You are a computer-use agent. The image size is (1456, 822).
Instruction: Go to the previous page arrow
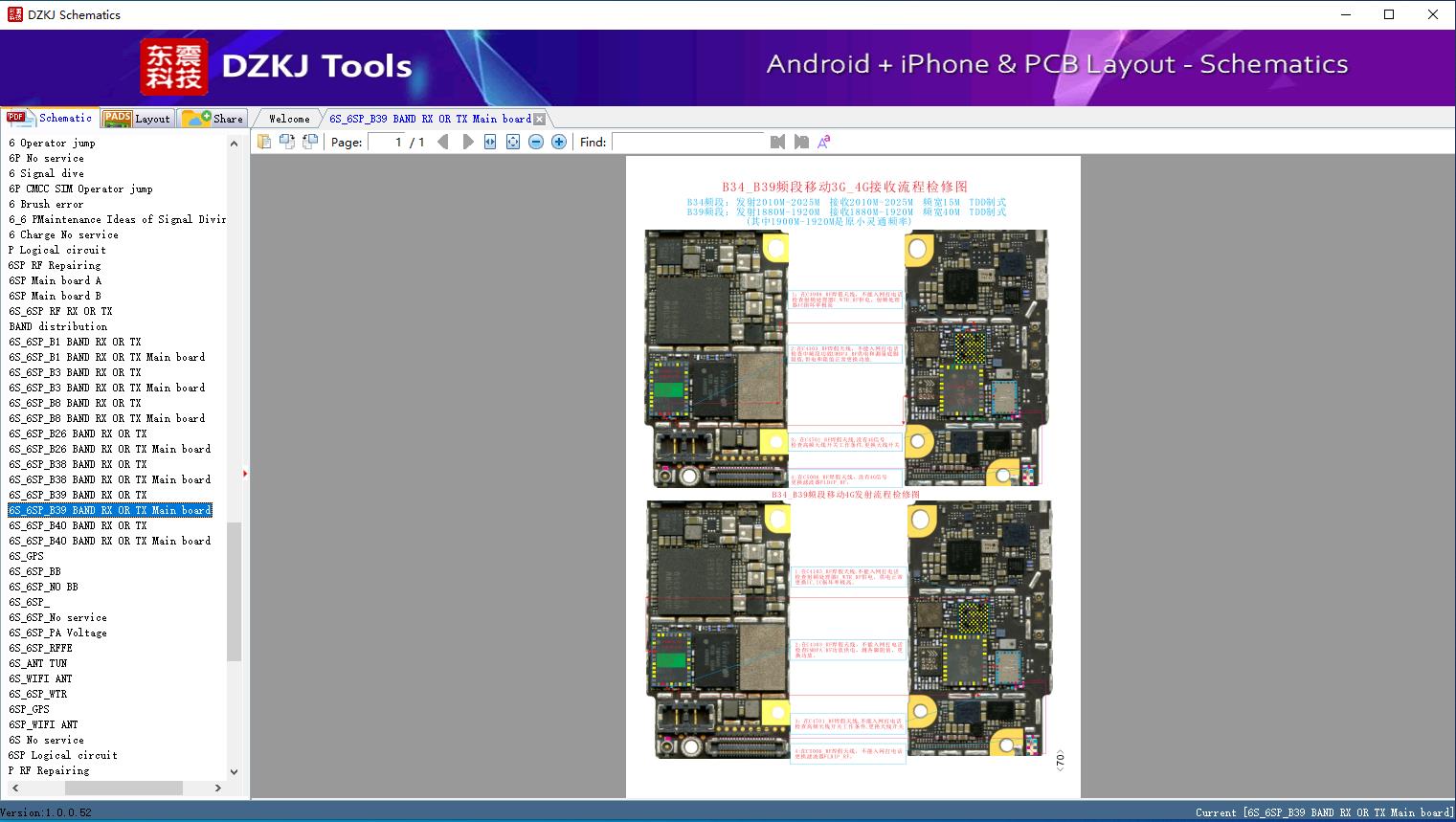(443, 142)
